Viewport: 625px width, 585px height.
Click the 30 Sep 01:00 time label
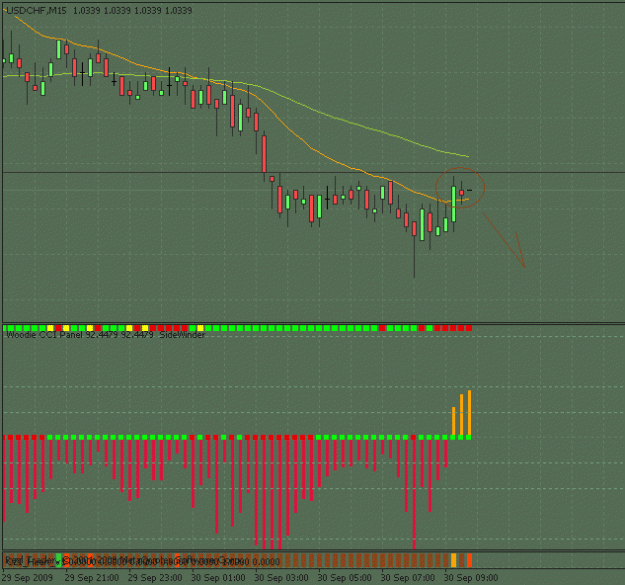(x=218, y=578)
